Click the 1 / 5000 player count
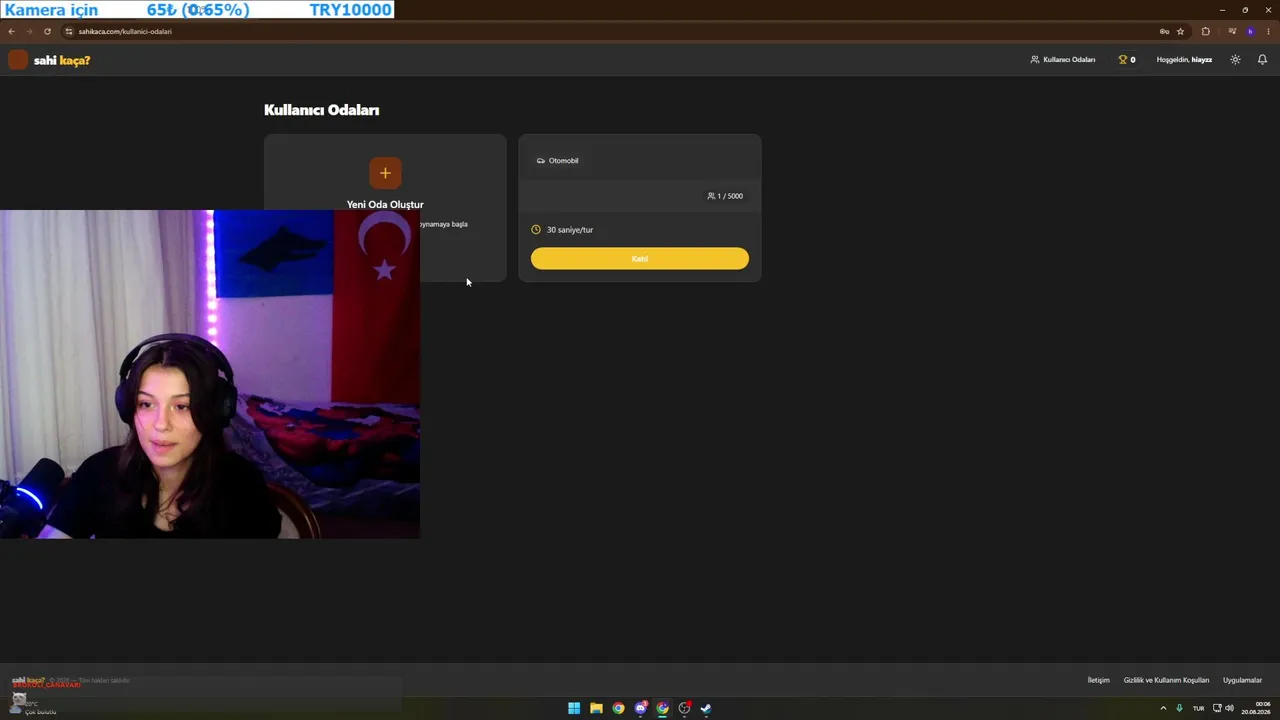1280x720 pixels. (725, 196)
